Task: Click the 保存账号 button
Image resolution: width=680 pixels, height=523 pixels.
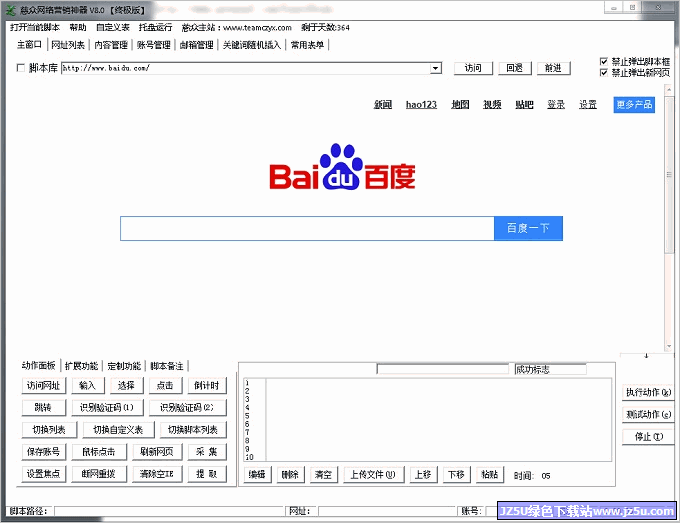Action: click(x=43, y=452)
